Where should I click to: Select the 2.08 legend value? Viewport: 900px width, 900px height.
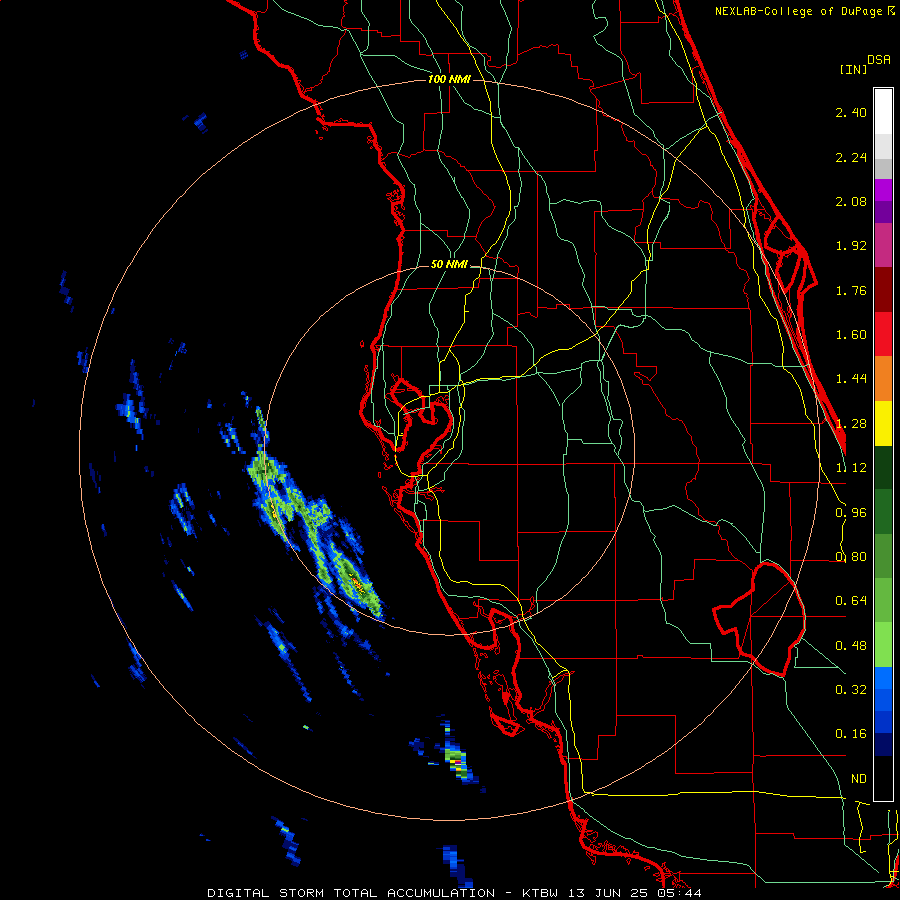click(851, 201)
